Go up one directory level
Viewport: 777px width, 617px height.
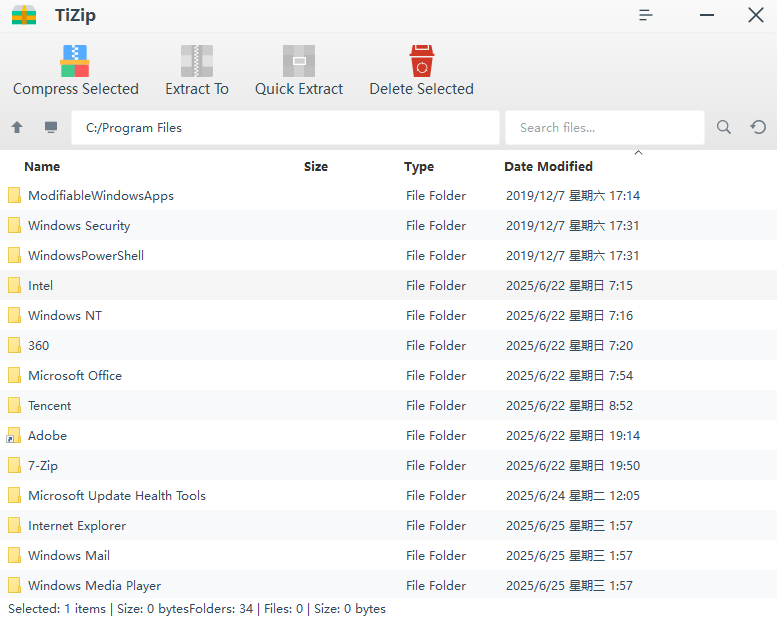pyautogui.click(x=17, y=127)
